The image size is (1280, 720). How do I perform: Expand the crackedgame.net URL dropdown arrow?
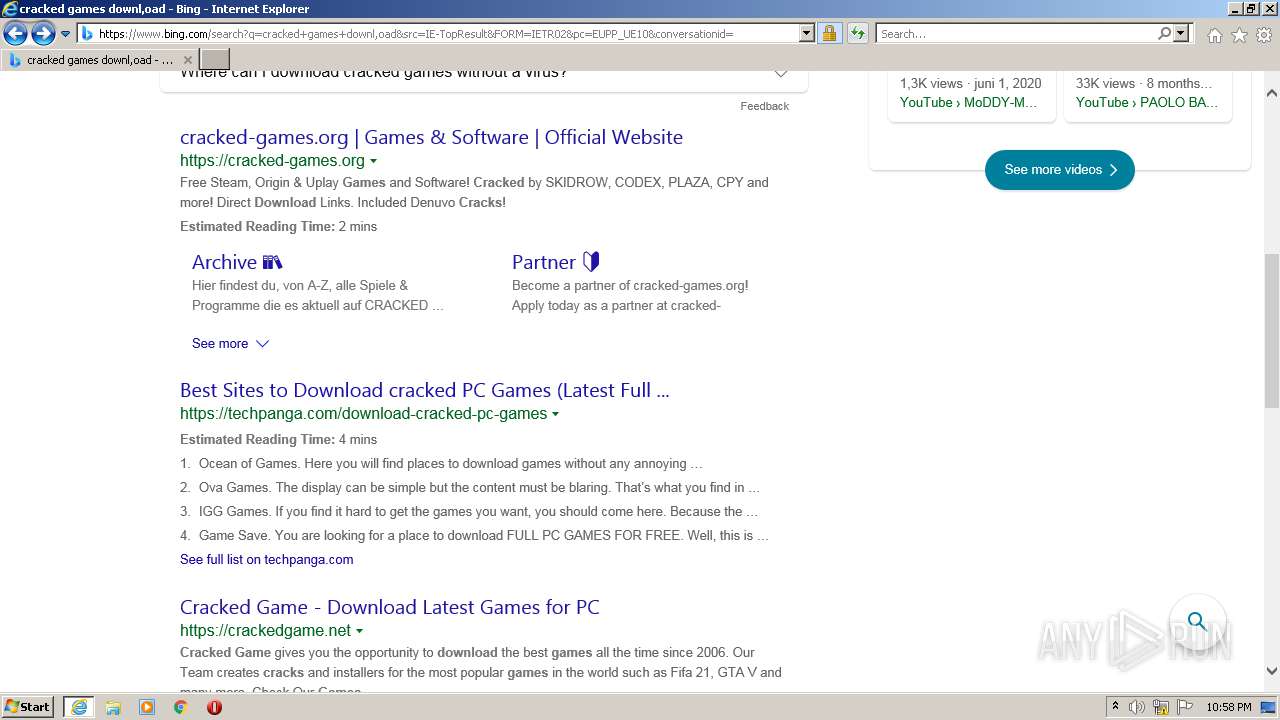(x=359, y=631)
